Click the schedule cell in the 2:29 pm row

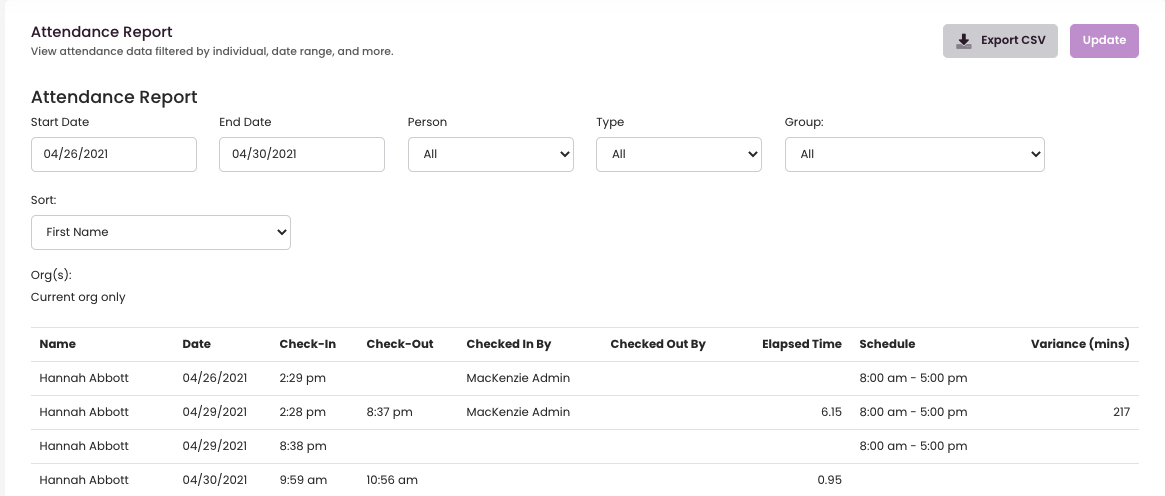(913, 378)
